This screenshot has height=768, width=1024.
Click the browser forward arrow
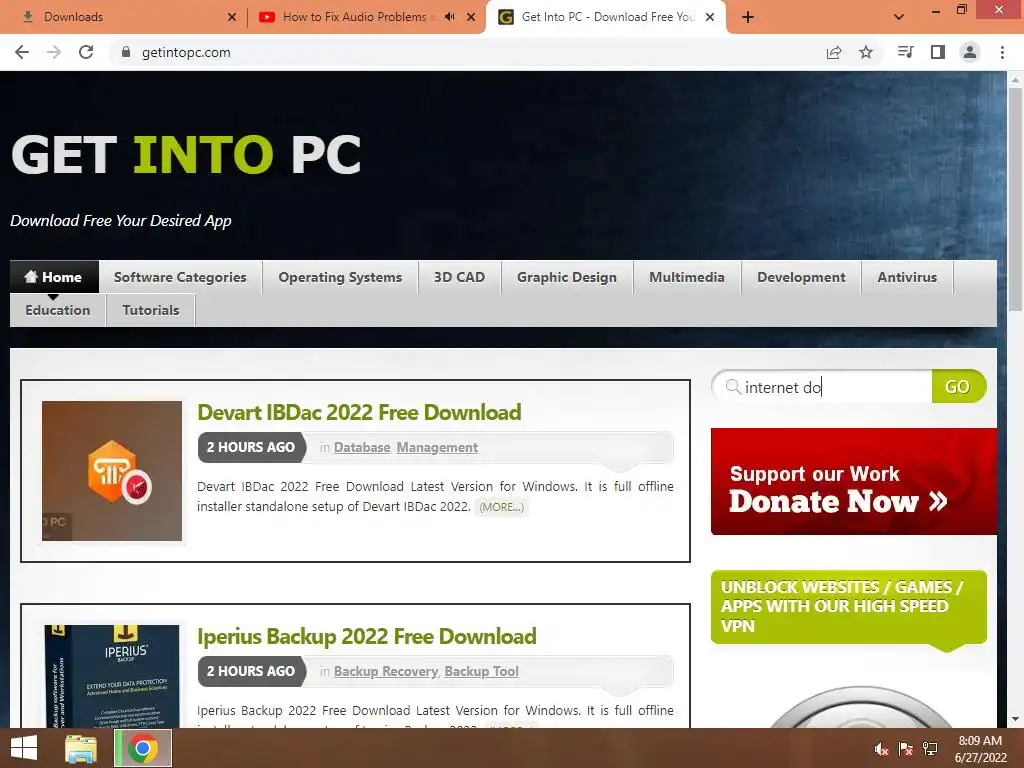(54, 52)
